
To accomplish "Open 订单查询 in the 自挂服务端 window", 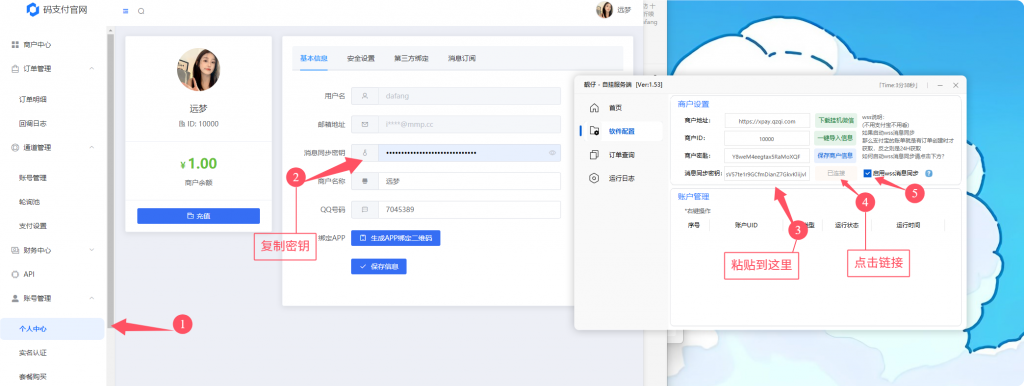I will coord(622,155).
